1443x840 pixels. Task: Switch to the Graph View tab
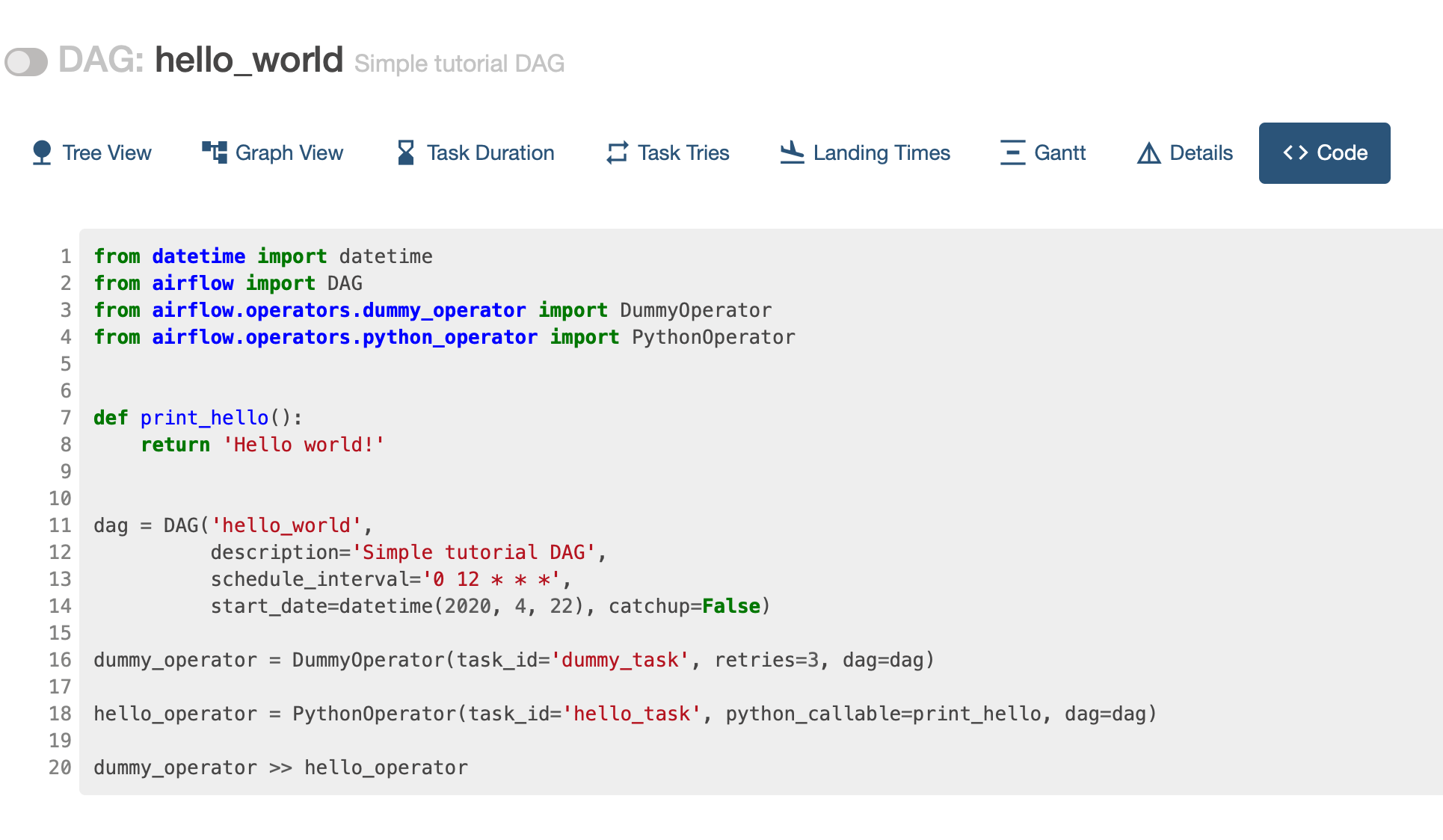tap(289, 152)
